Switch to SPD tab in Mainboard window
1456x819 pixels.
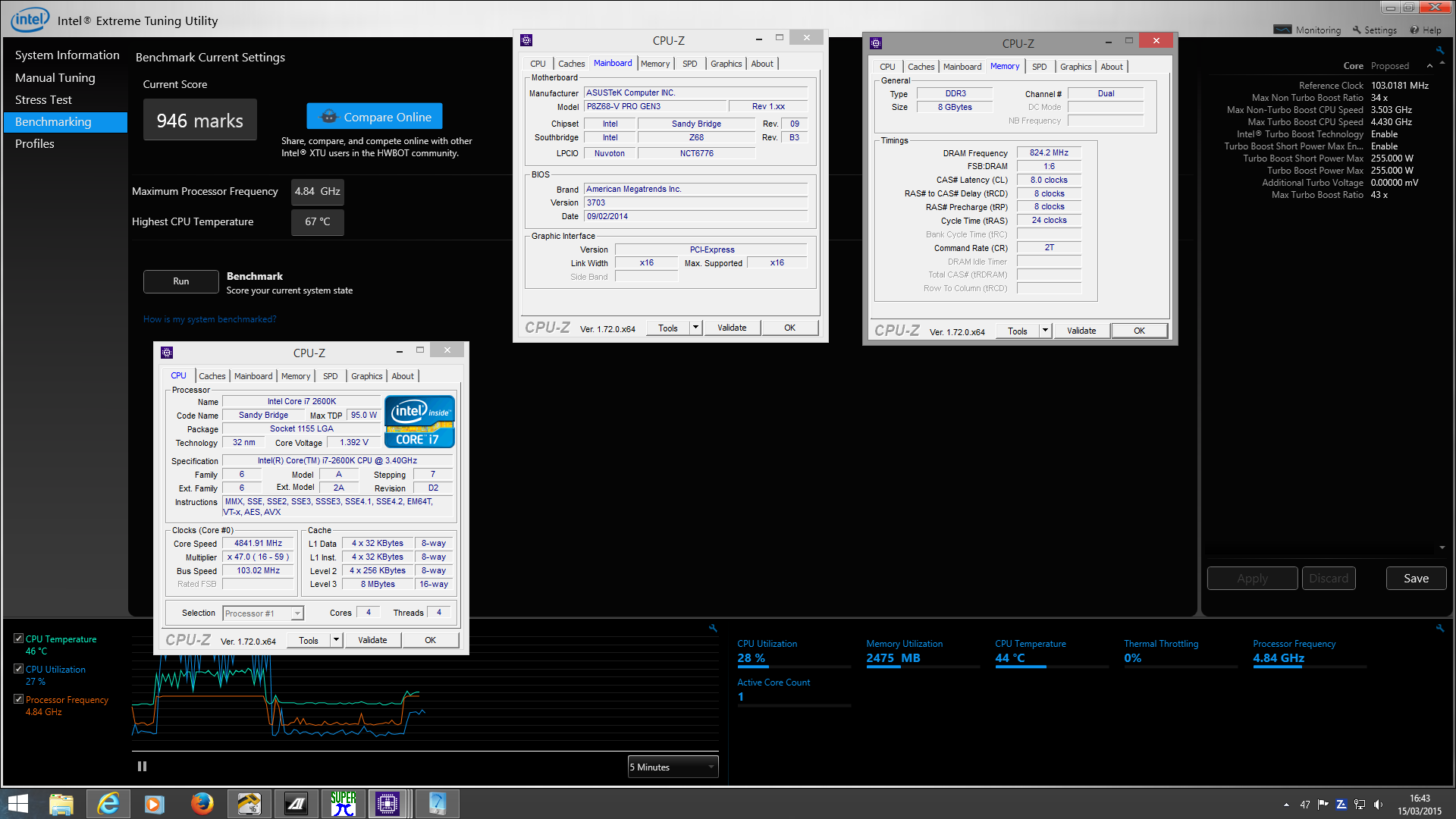coord(689,64)
